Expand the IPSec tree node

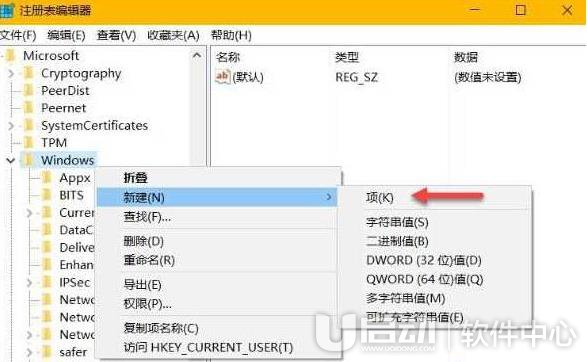pyautogui.click(x=29, y=282)
